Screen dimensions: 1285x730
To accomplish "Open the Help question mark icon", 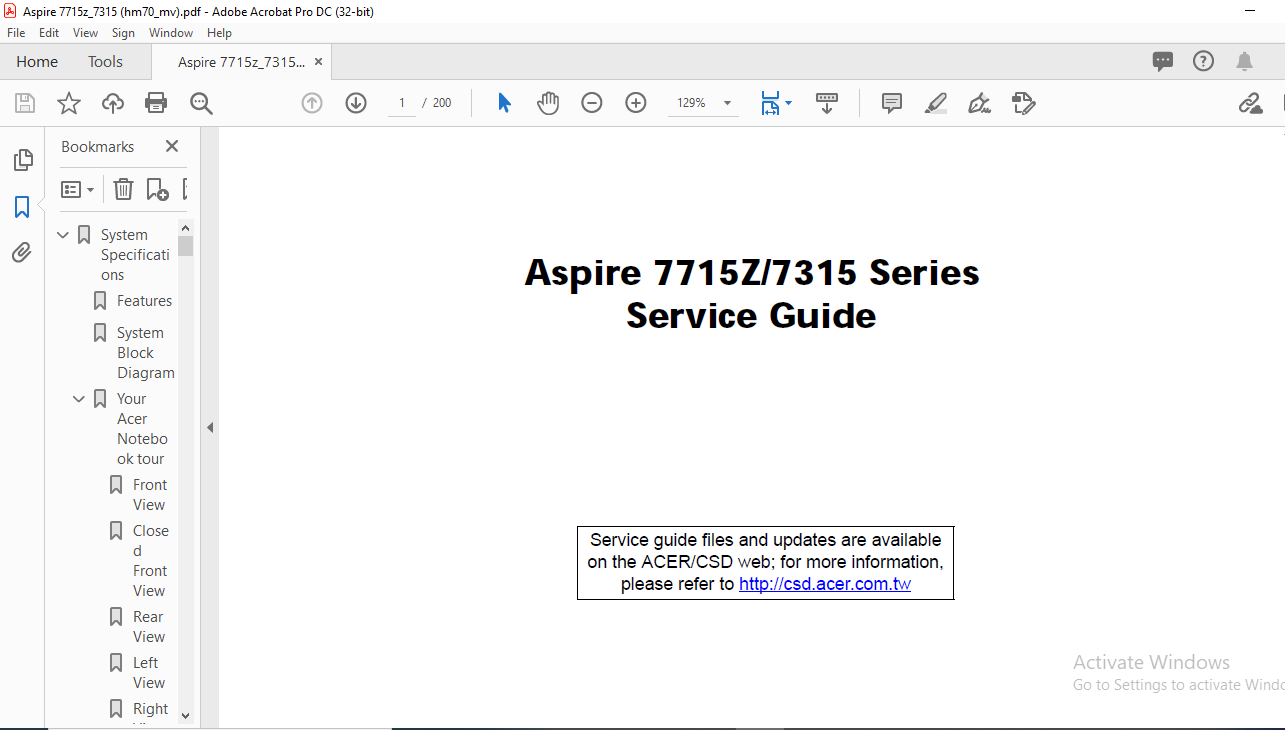I will [1203, 61].
